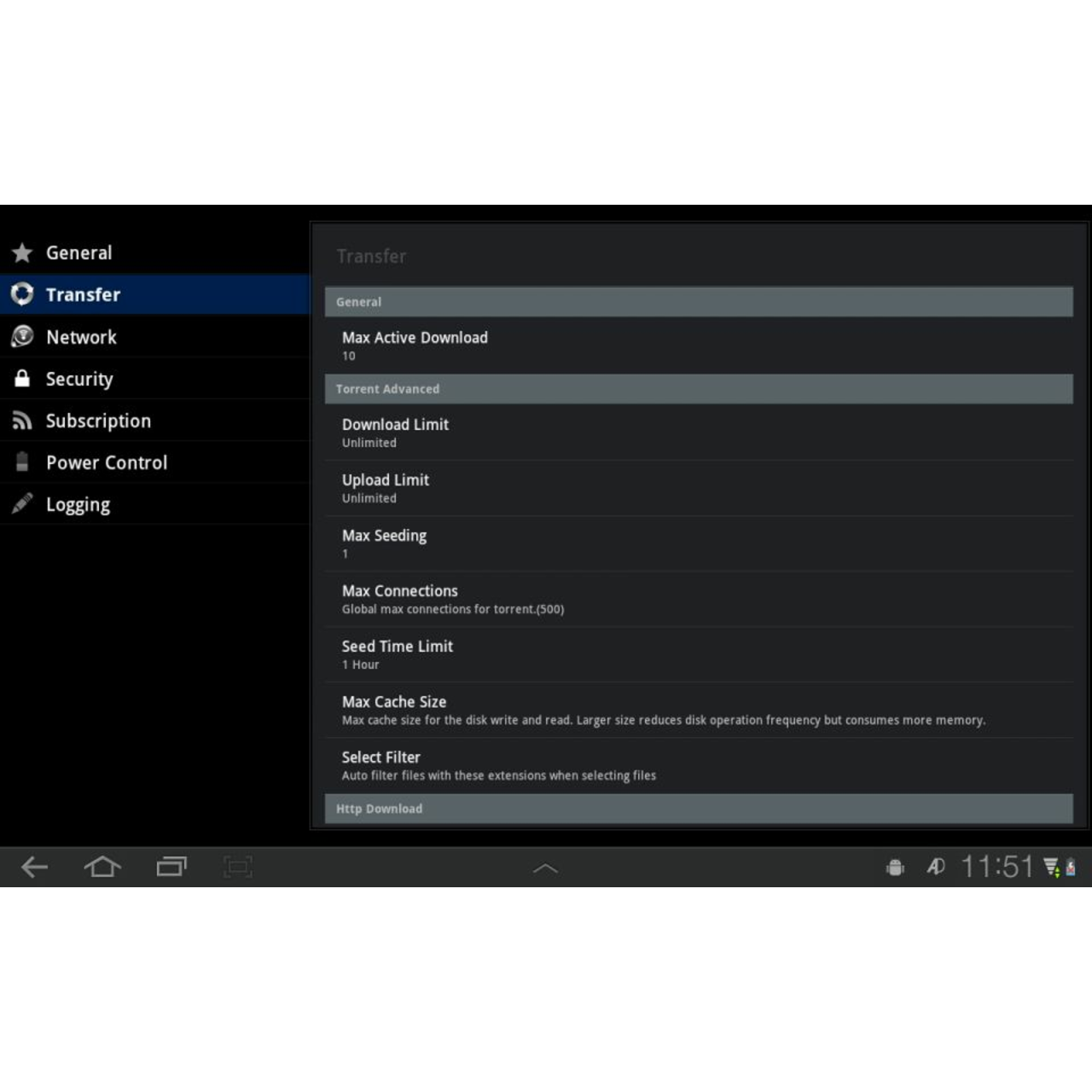
Task: Select the Subscription RSS feed icon
Action: point(21,420)
